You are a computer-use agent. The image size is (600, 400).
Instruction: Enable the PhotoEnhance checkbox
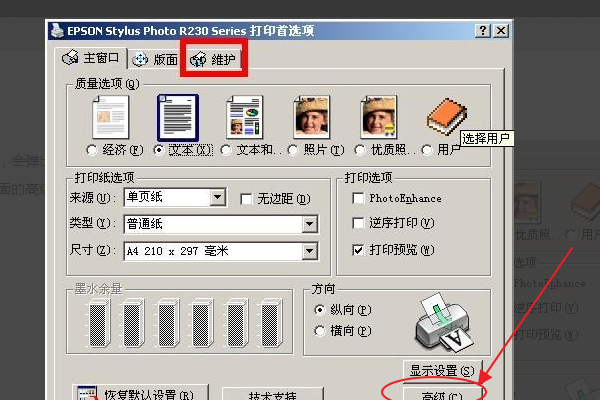point(358,198)
